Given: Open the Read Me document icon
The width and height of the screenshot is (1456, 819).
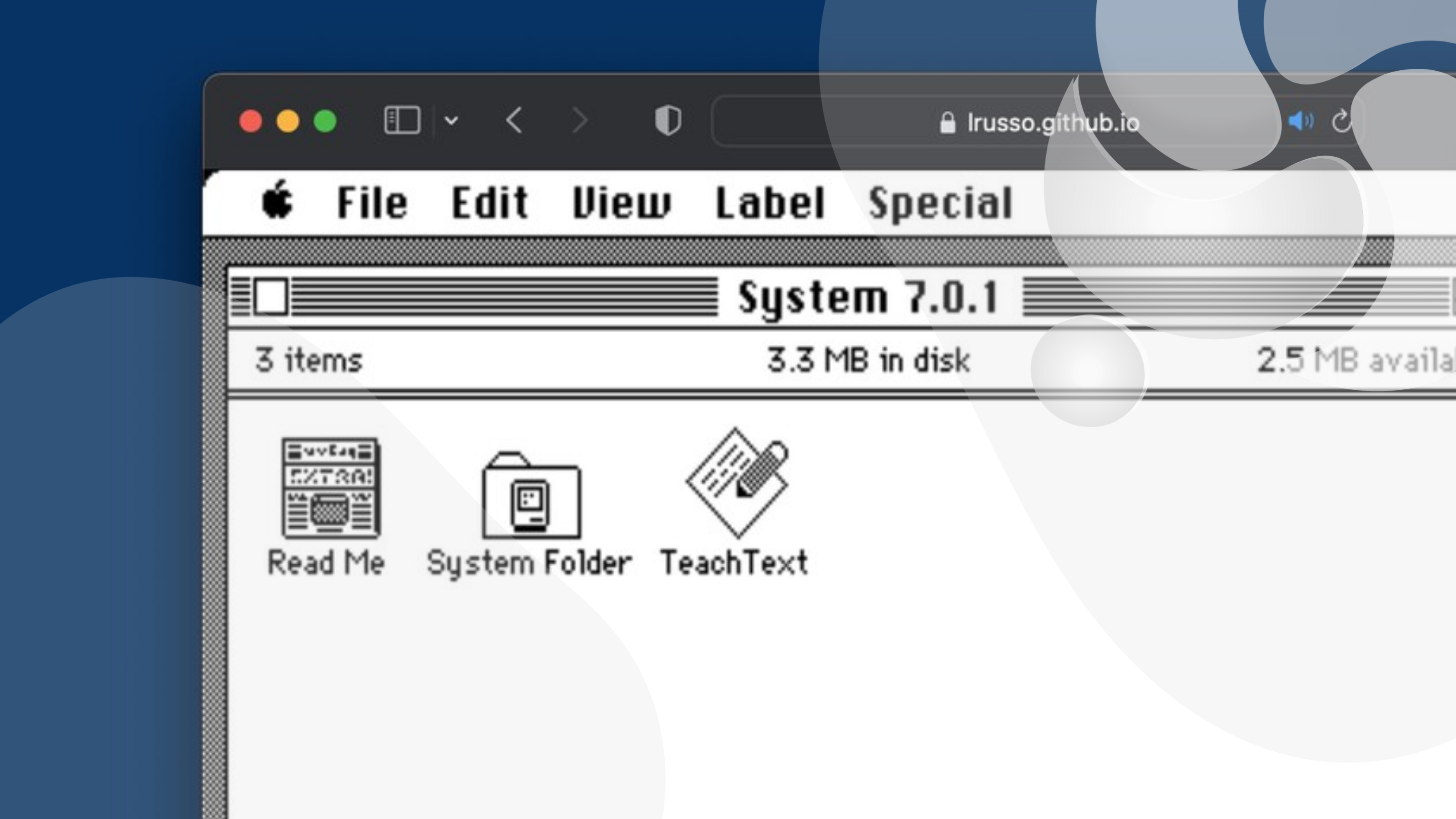Looking at the screenshot, I should click(x=331, y=488).
